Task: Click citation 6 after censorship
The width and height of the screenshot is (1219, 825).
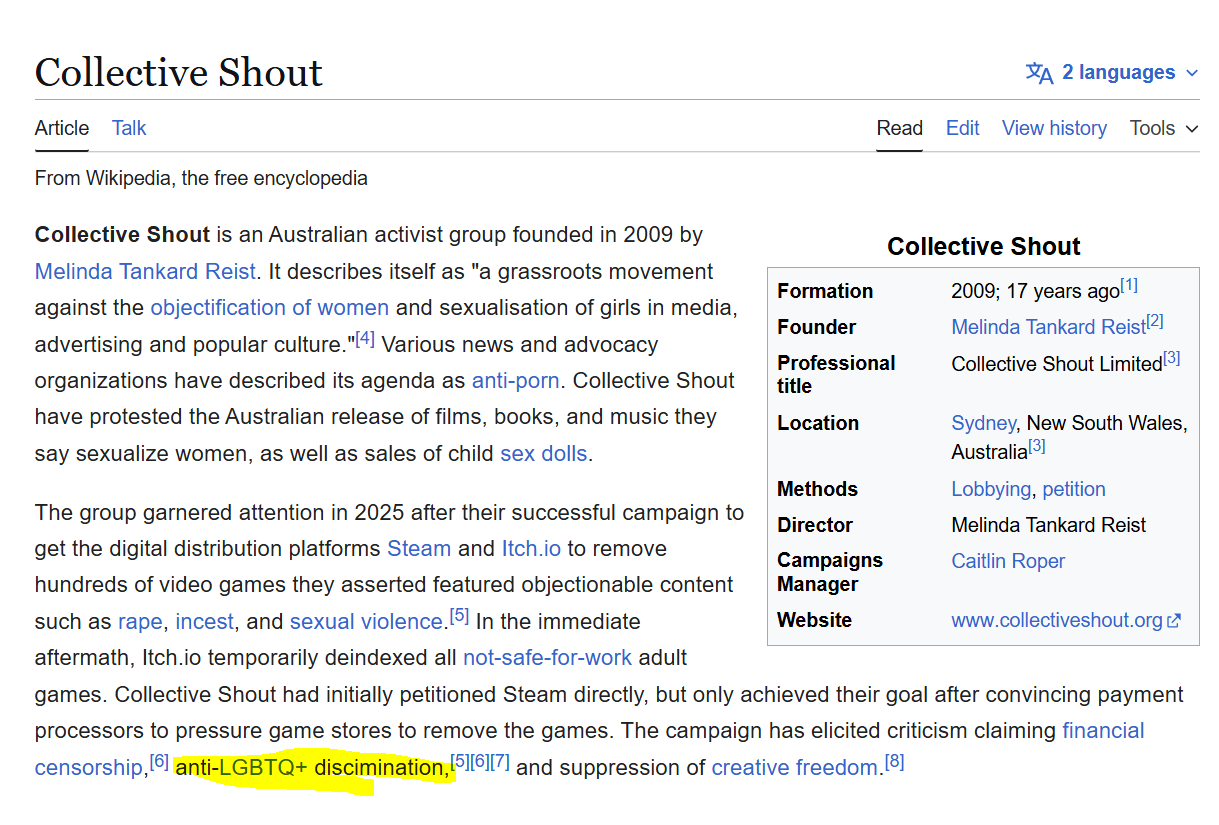Action: (x=159, y=762)
